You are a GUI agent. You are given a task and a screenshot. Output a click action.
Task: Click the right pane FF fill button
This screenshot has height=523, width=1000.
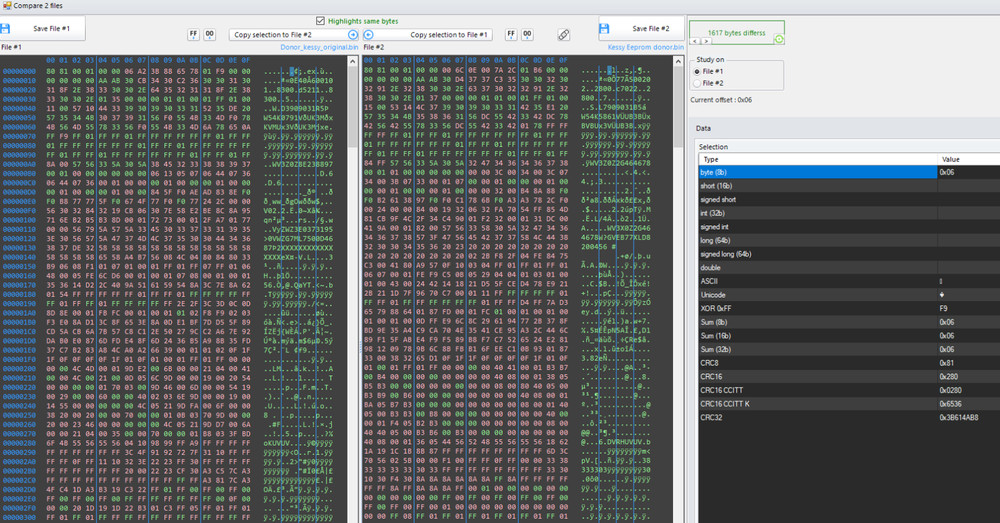511,34
